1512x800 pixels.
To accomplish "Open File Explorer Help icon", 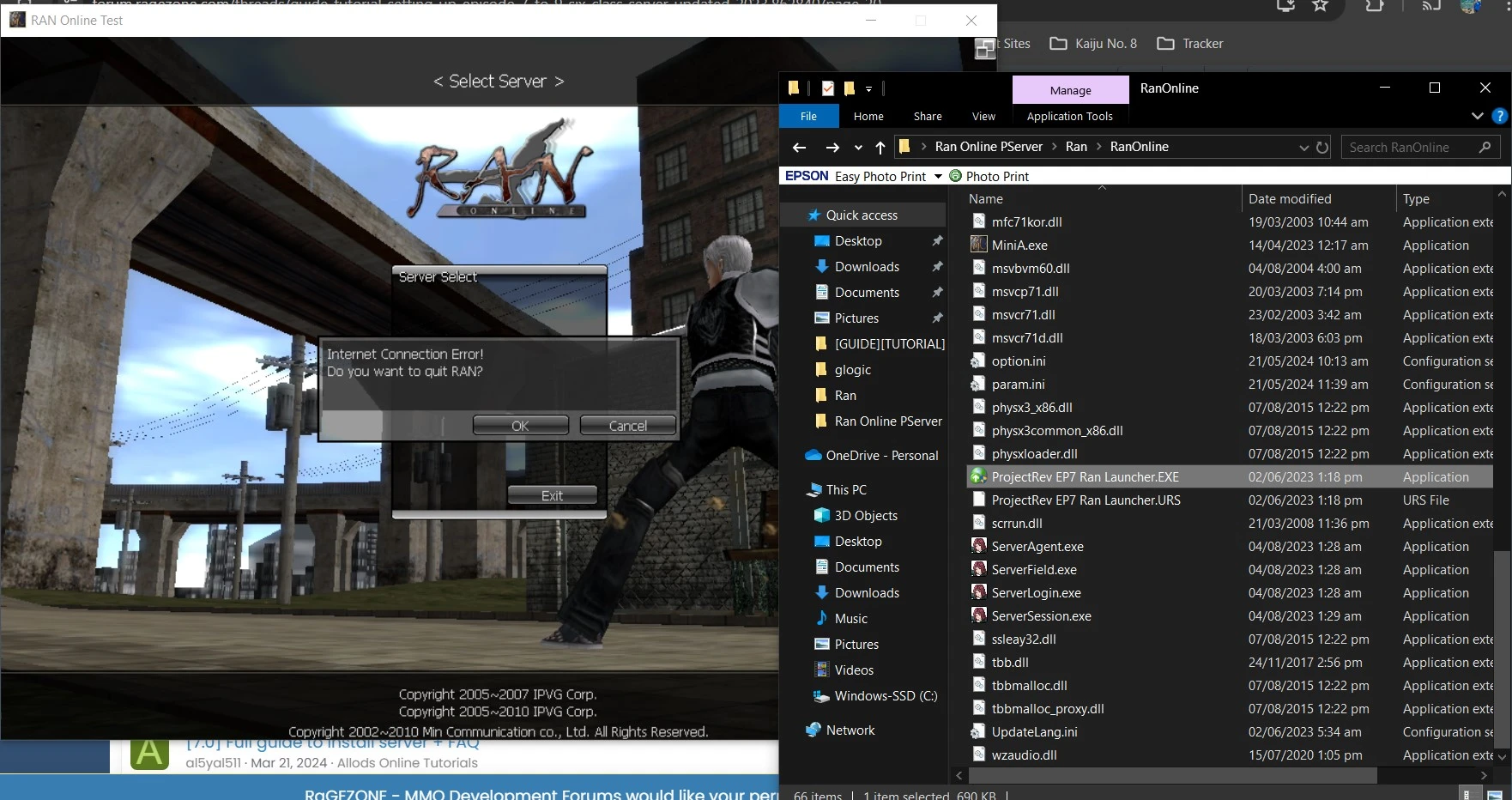I will tap(1499, 116).
